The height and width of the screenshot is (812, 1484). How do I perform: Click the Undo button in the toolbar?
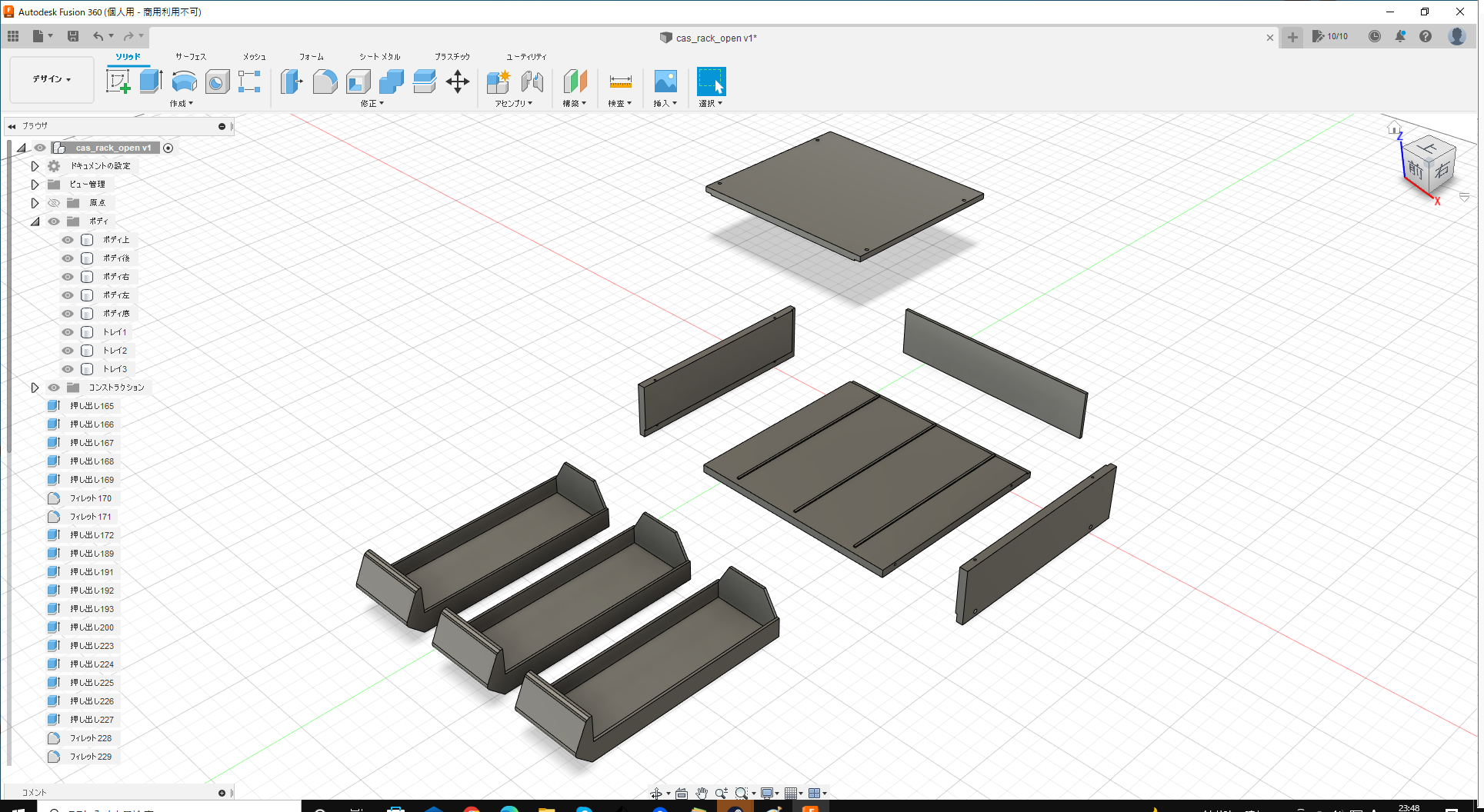(x=98, y=36)
